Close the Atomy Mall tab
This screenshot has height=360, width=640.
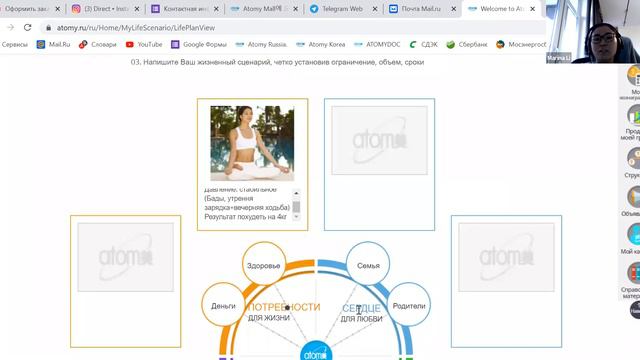click(296, 9)
